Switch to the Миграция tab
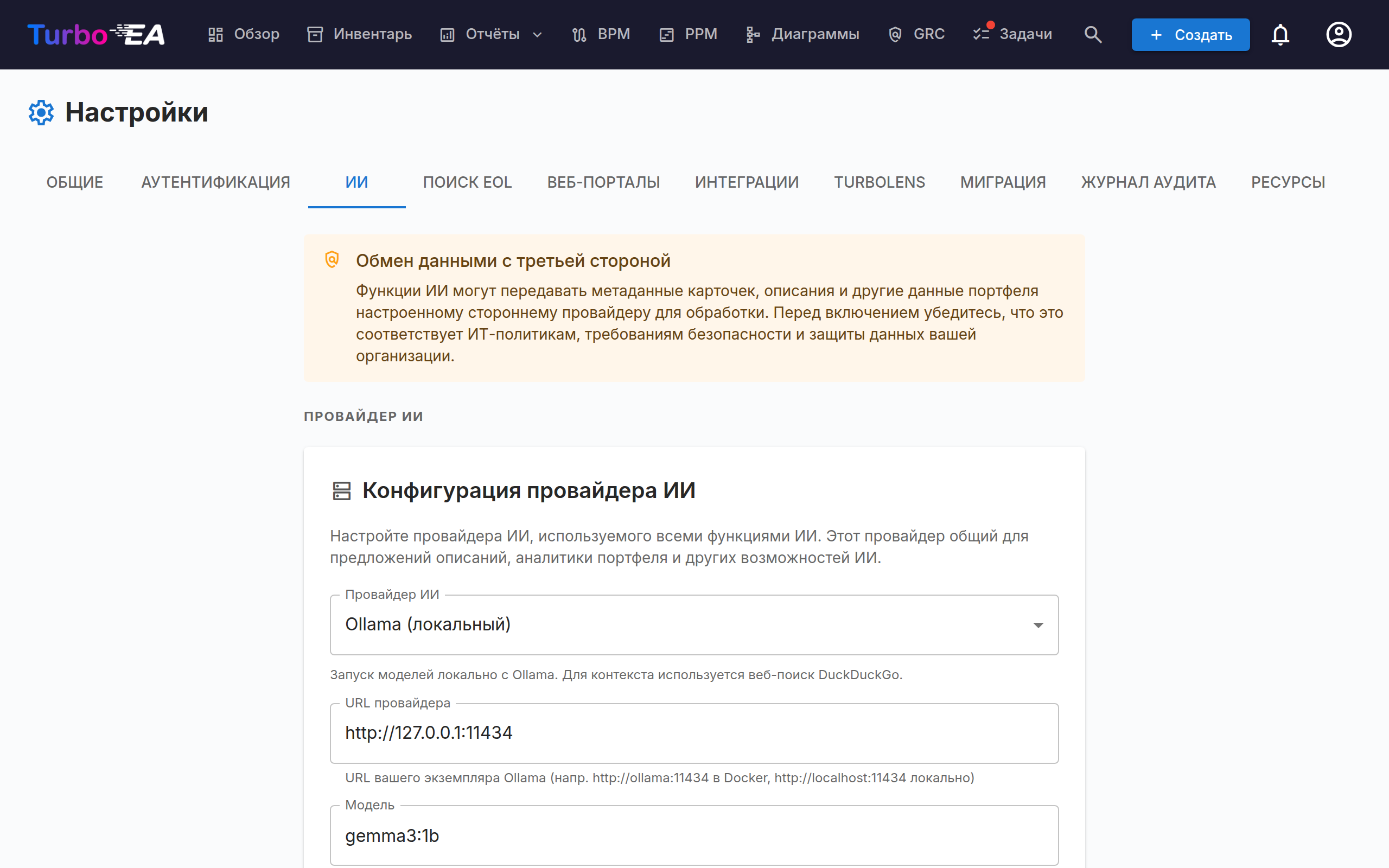The height and width of the screenshot is (868, 1389). [x=1003, y=183]
